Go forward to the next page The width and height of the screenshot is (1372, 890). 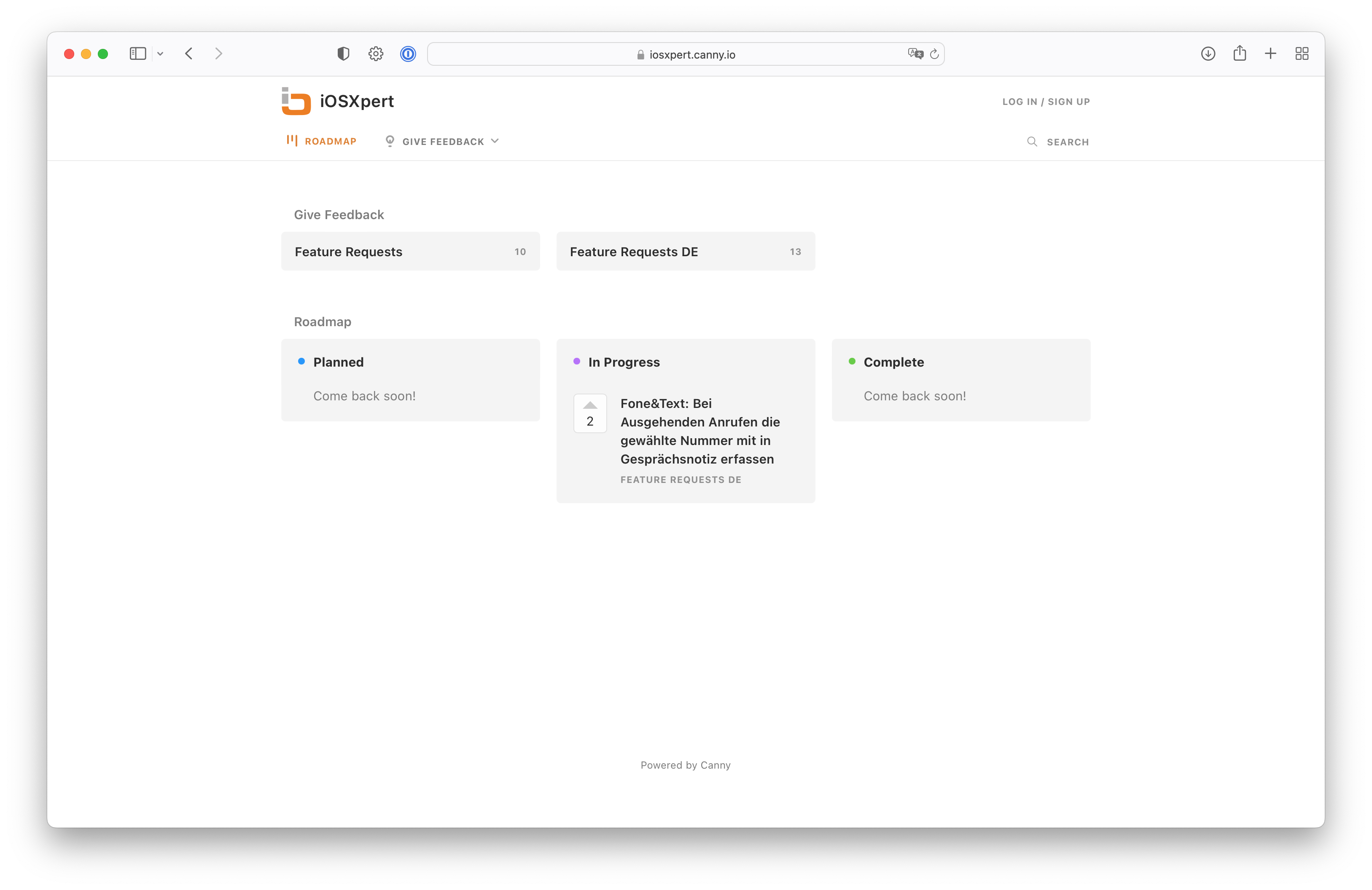pyautogui.click(x=218, y=54)
